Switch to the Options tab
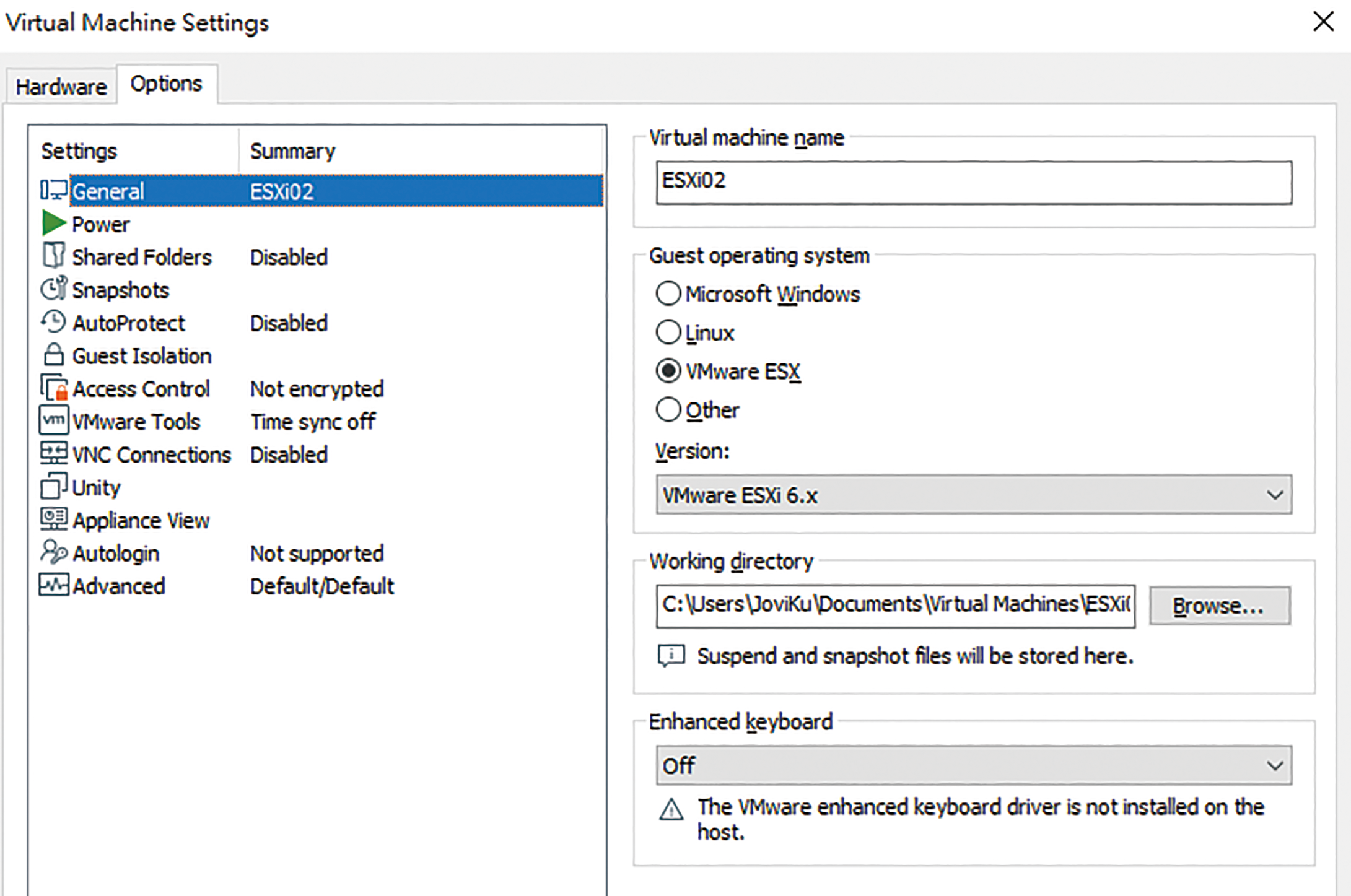This screenshot has height=896, width=1351. click(167, 84)
